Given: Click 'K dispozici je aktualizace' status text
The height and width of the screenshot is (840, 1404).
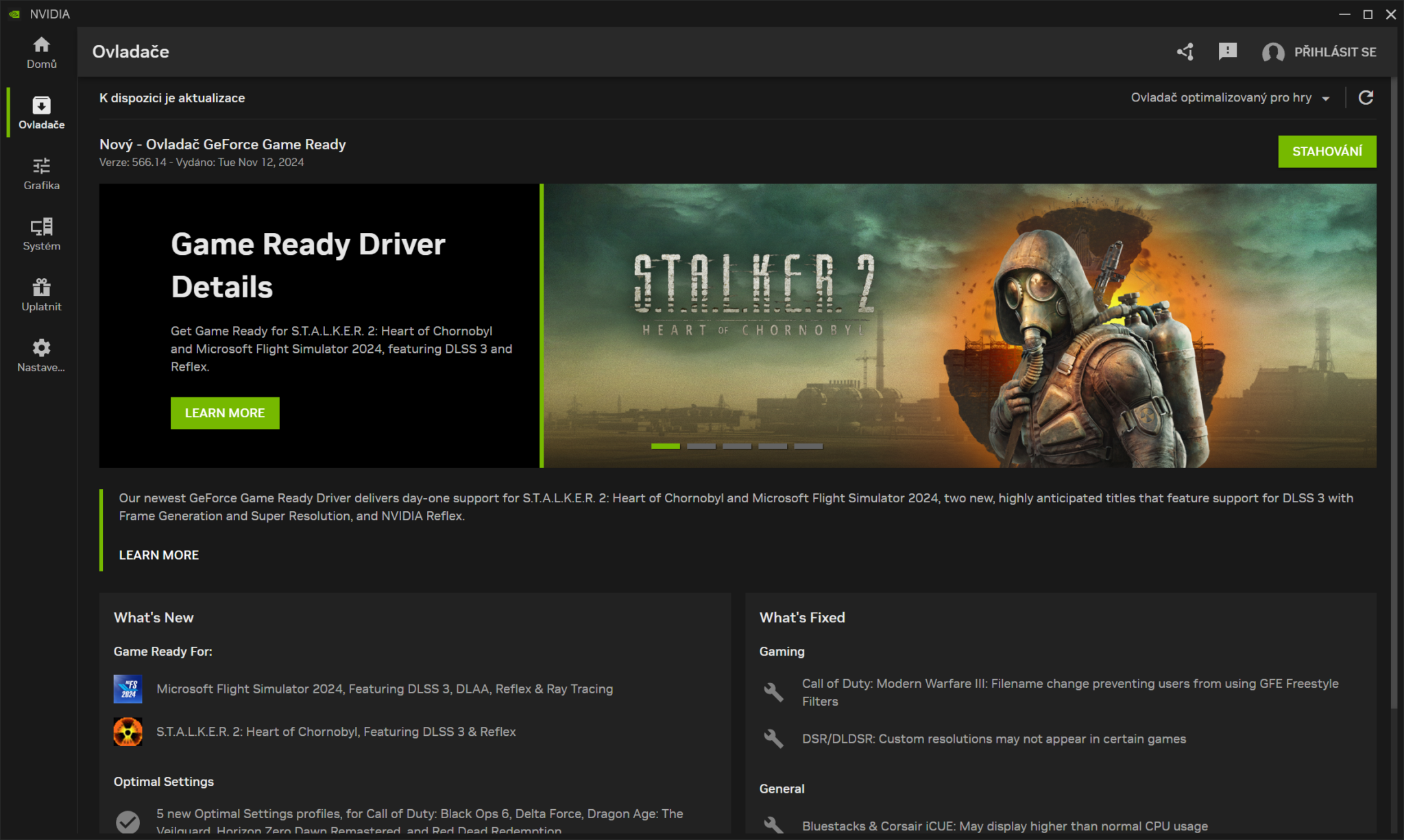Looking at the screenshot, I should click(x=172, y=98).
